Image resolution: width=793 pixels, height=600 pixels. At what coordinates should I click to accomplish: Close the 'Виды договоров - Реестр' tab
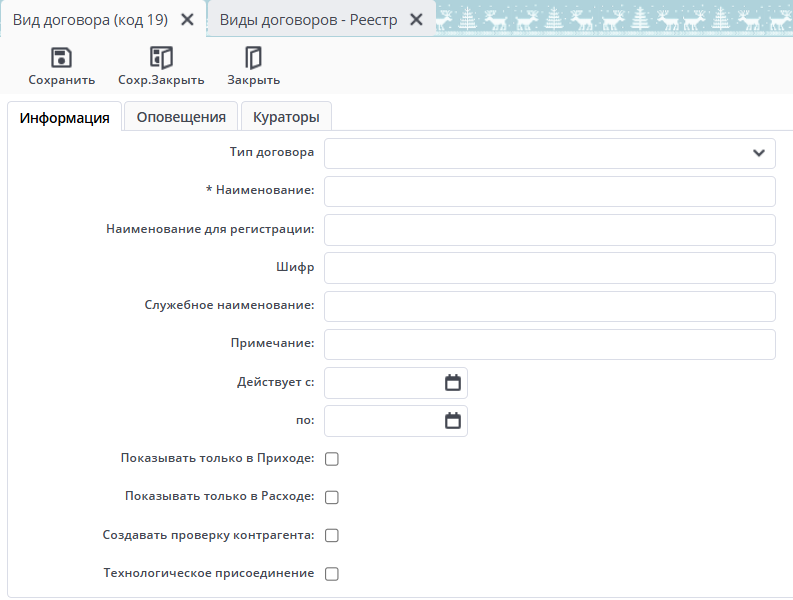416,19
